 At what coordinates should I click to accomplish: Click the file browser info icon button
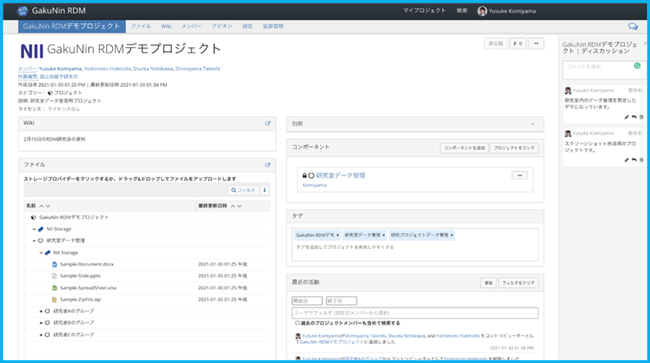[x=264, y=190]
